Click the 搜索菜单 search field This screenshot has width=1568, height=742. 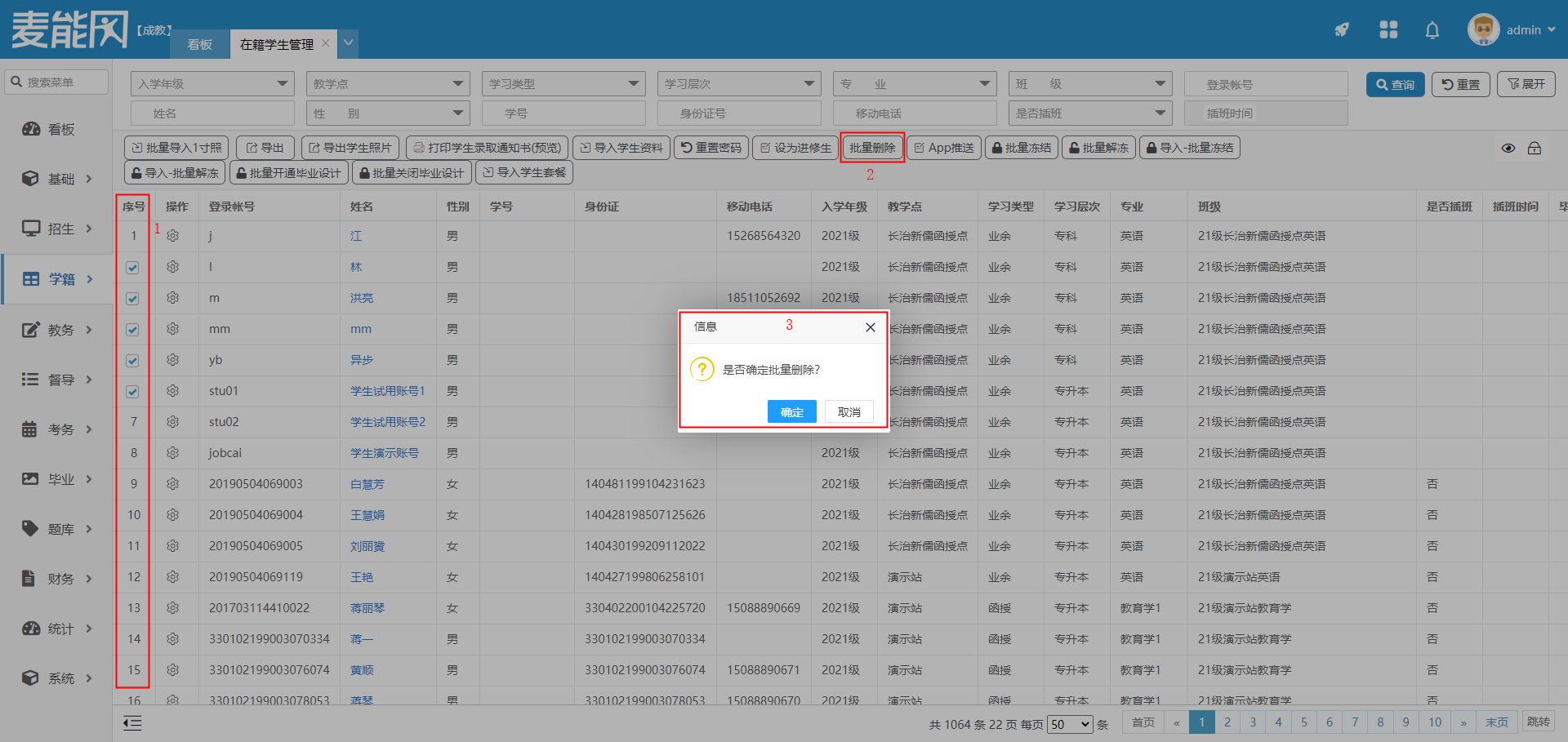(x=57, y=82)
